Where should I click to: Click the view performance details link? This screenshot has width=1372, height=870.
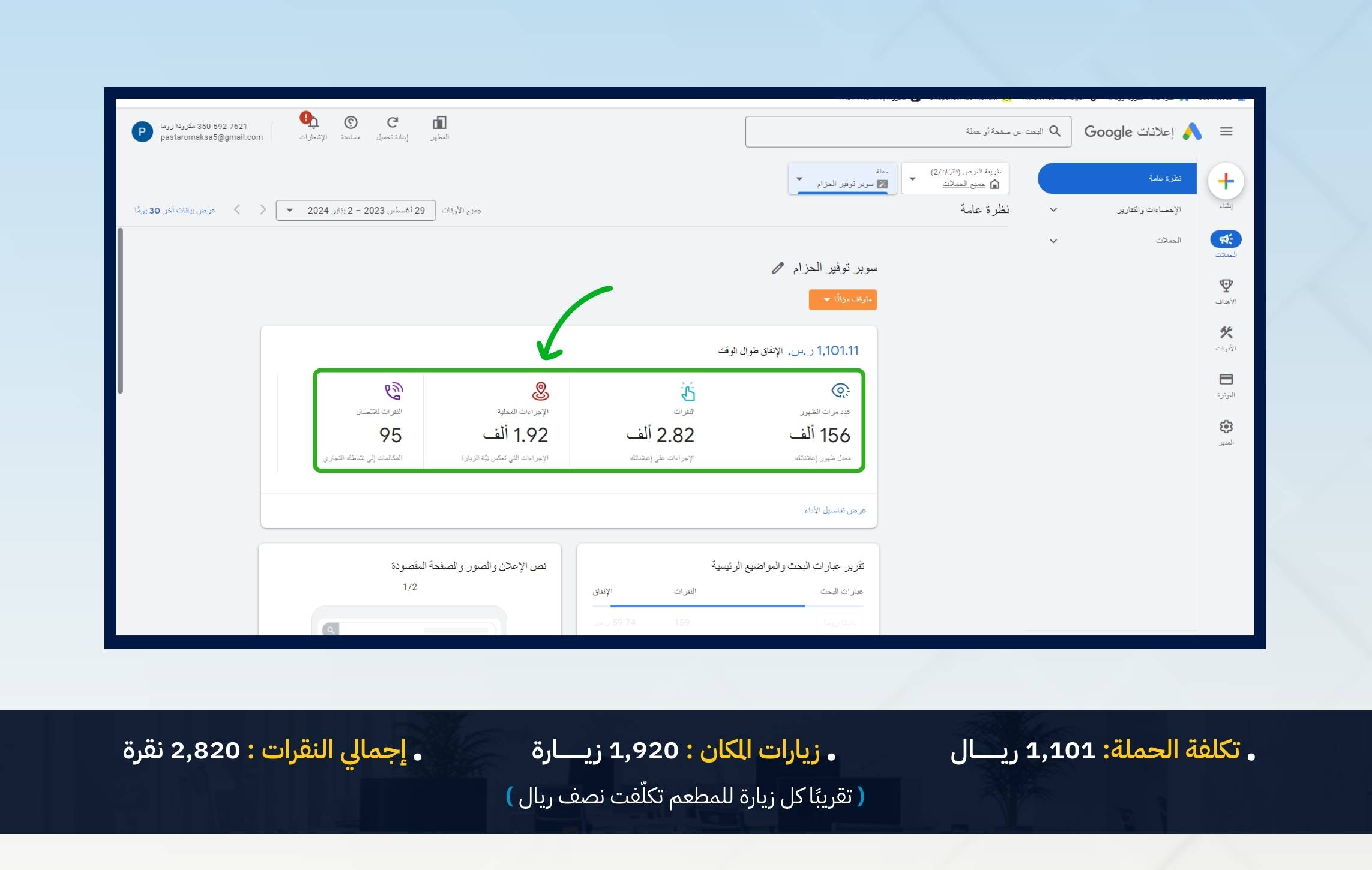835,511
